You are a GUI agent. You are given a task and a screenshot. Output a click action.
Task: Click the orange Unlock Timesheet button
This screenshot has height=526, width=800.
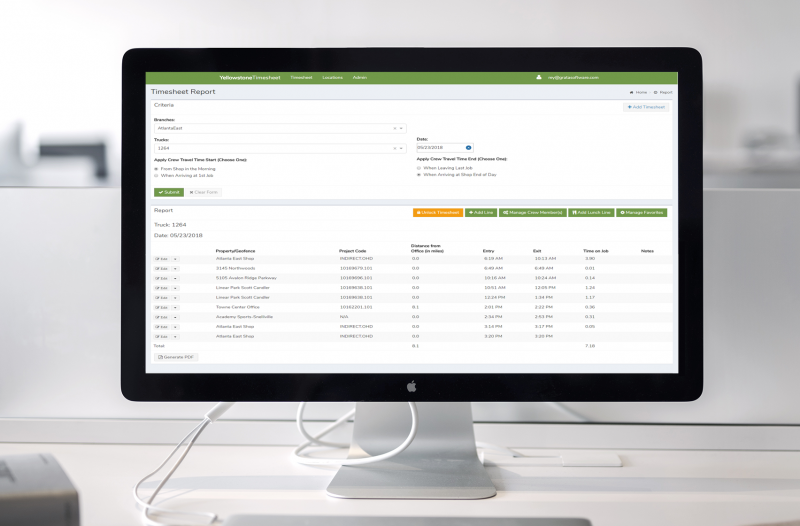[438, 213]
